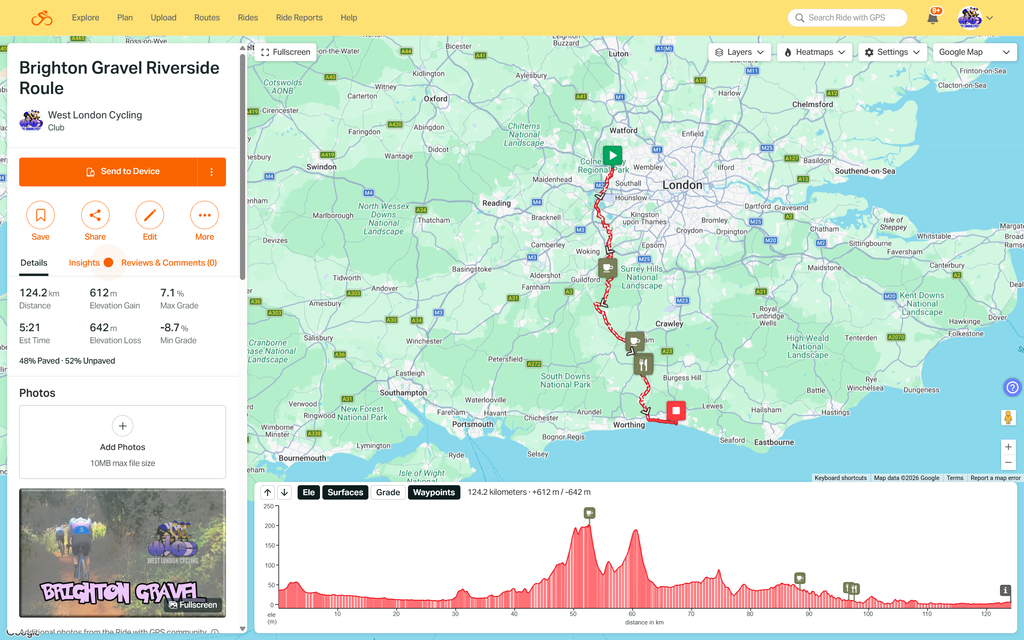Open the Routes menu item
Viewport: 1024px width, 640px height.
coord(207,18)
